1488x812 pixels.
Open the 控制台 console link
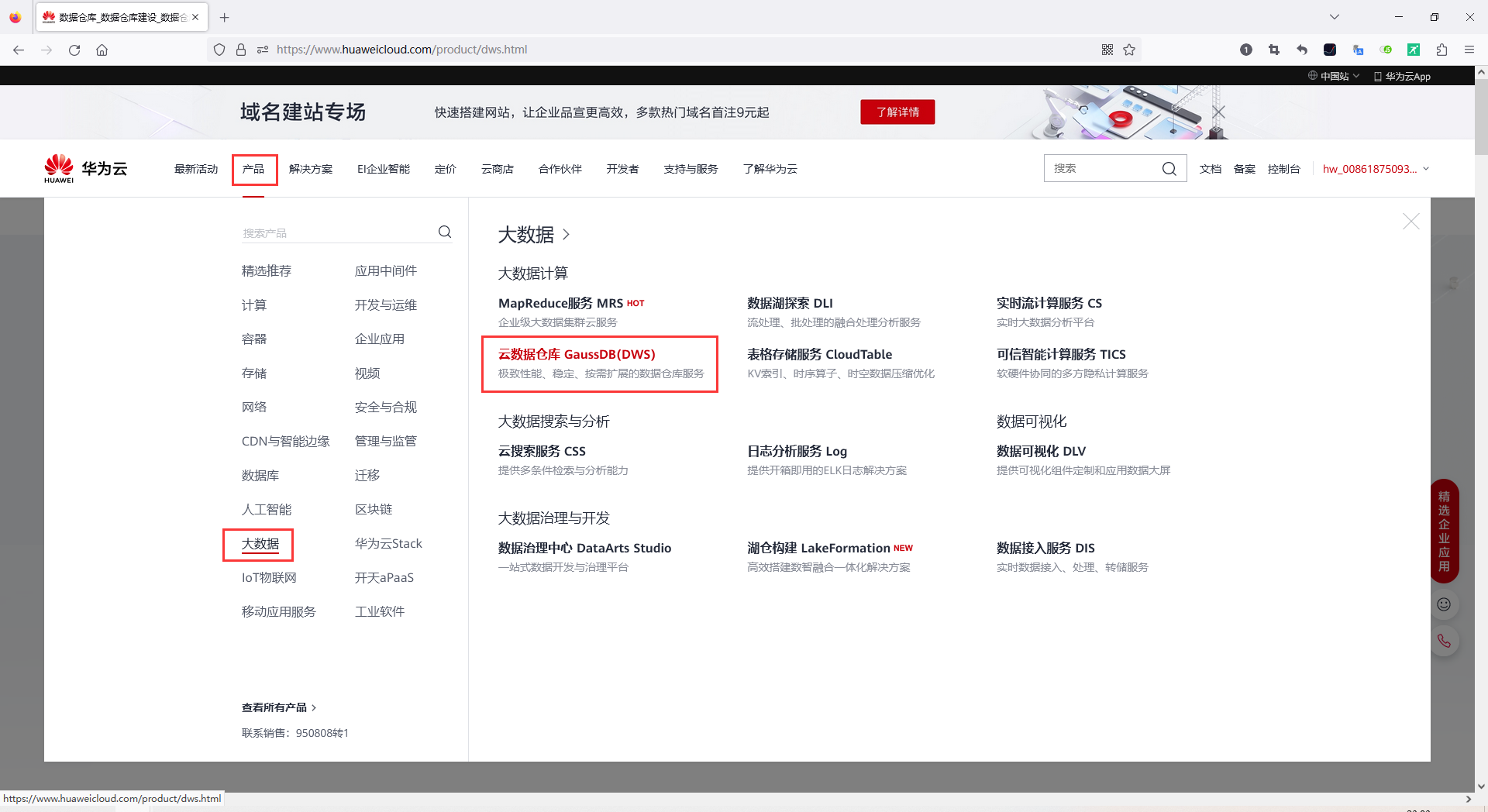tap(1284, 168)
